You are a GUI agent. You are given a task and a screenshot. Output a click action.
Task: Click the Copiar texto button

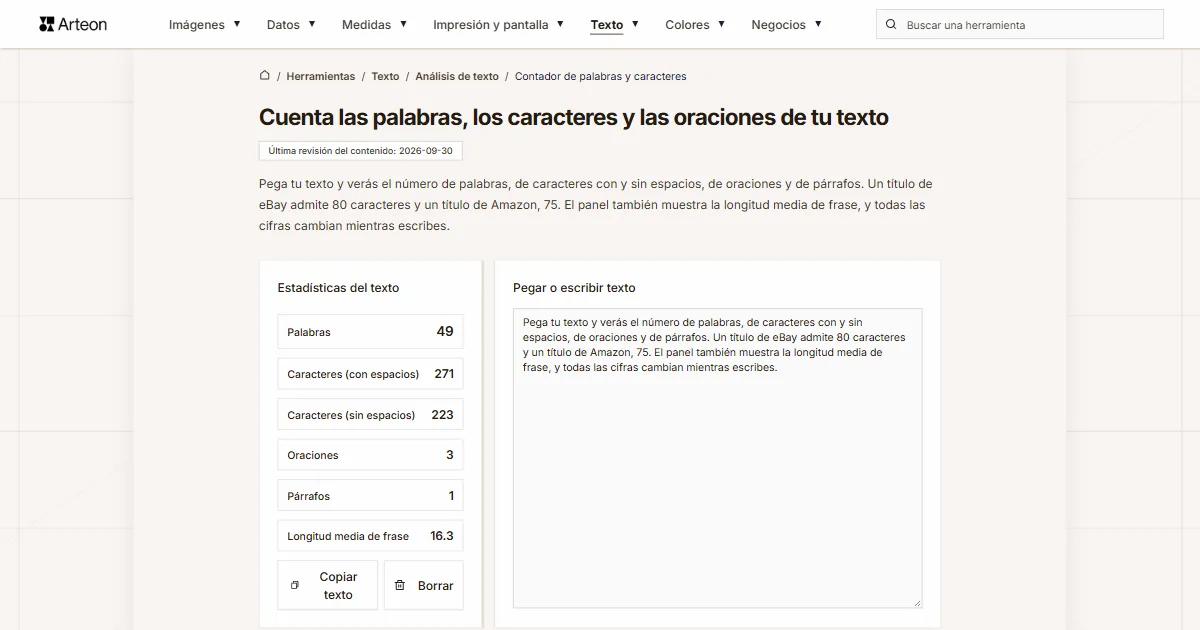(328, 585)
